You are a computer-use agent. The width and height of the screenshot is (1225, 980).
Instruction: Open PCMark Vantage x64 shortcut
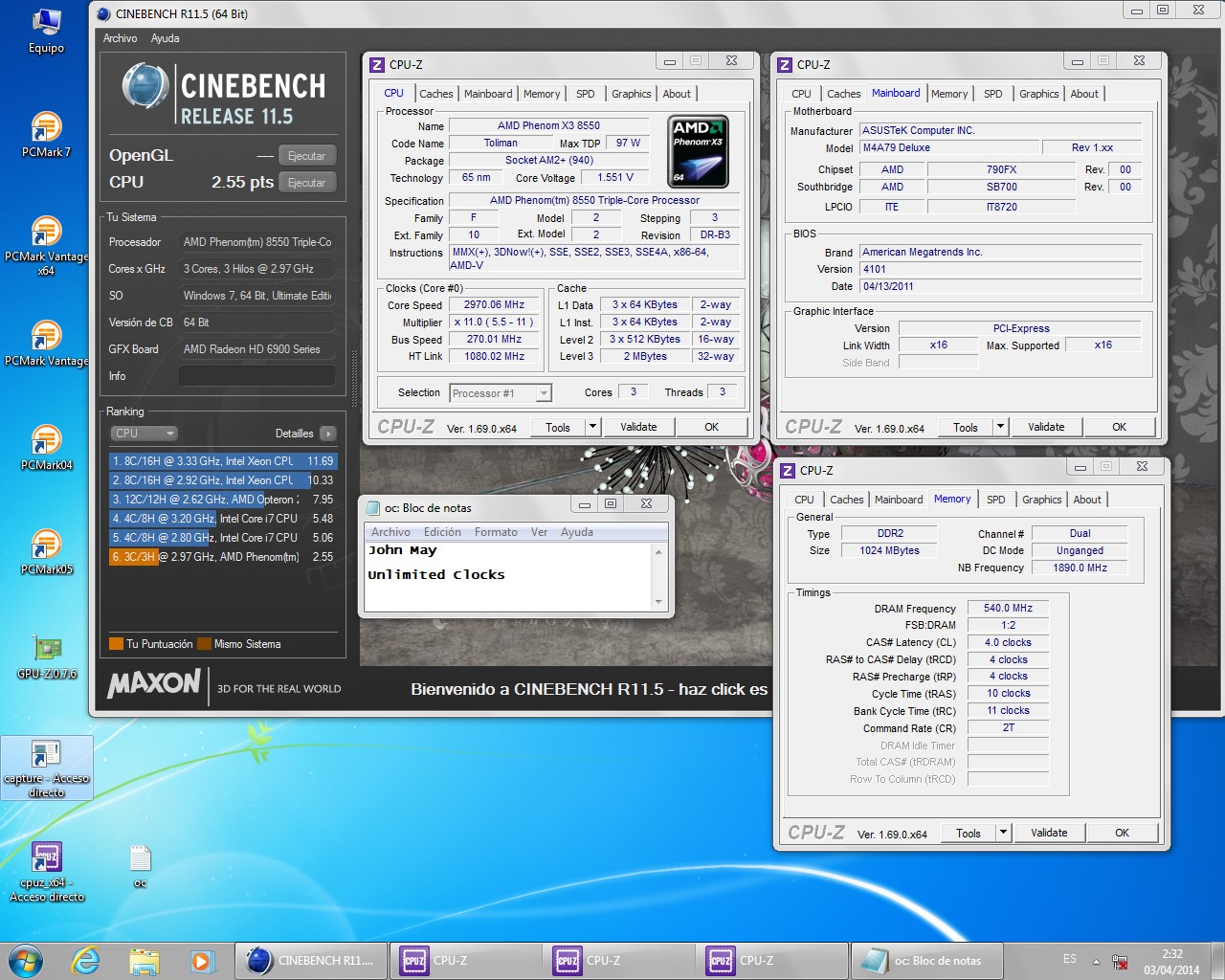point(46,246)
